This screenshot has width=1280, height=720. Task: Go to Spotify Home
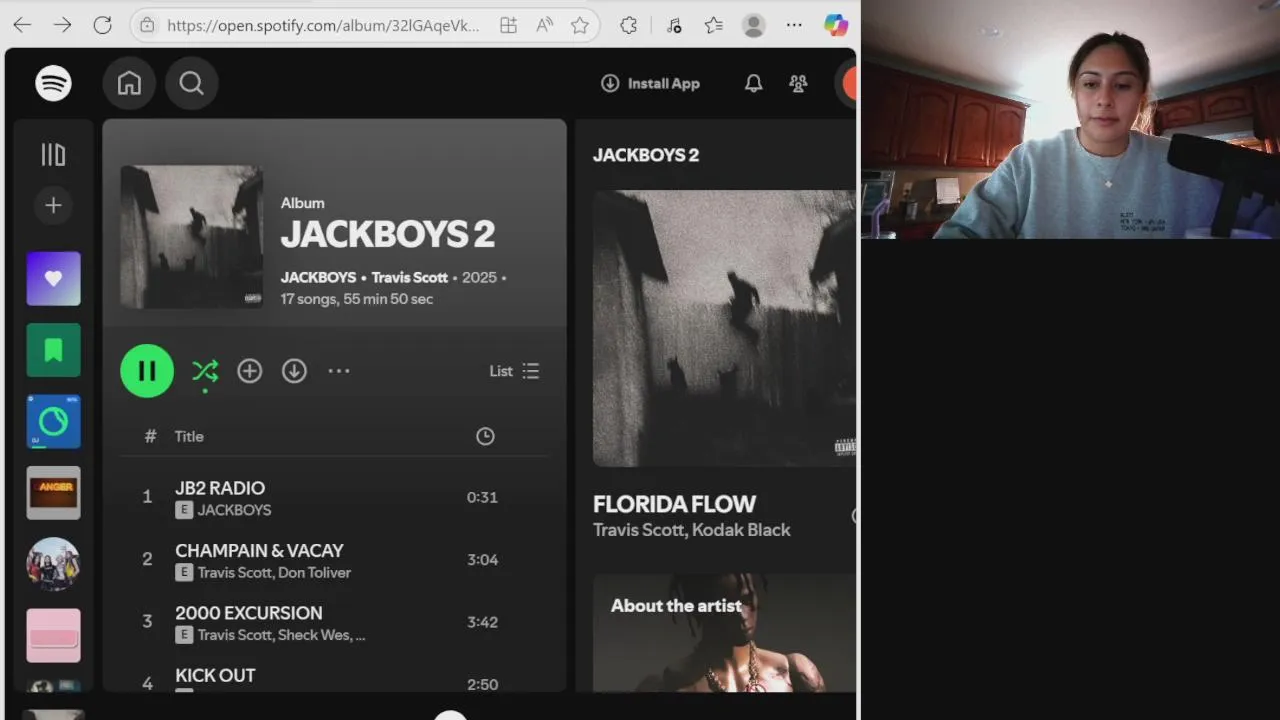pyautogui.click(x=129, y=83)
